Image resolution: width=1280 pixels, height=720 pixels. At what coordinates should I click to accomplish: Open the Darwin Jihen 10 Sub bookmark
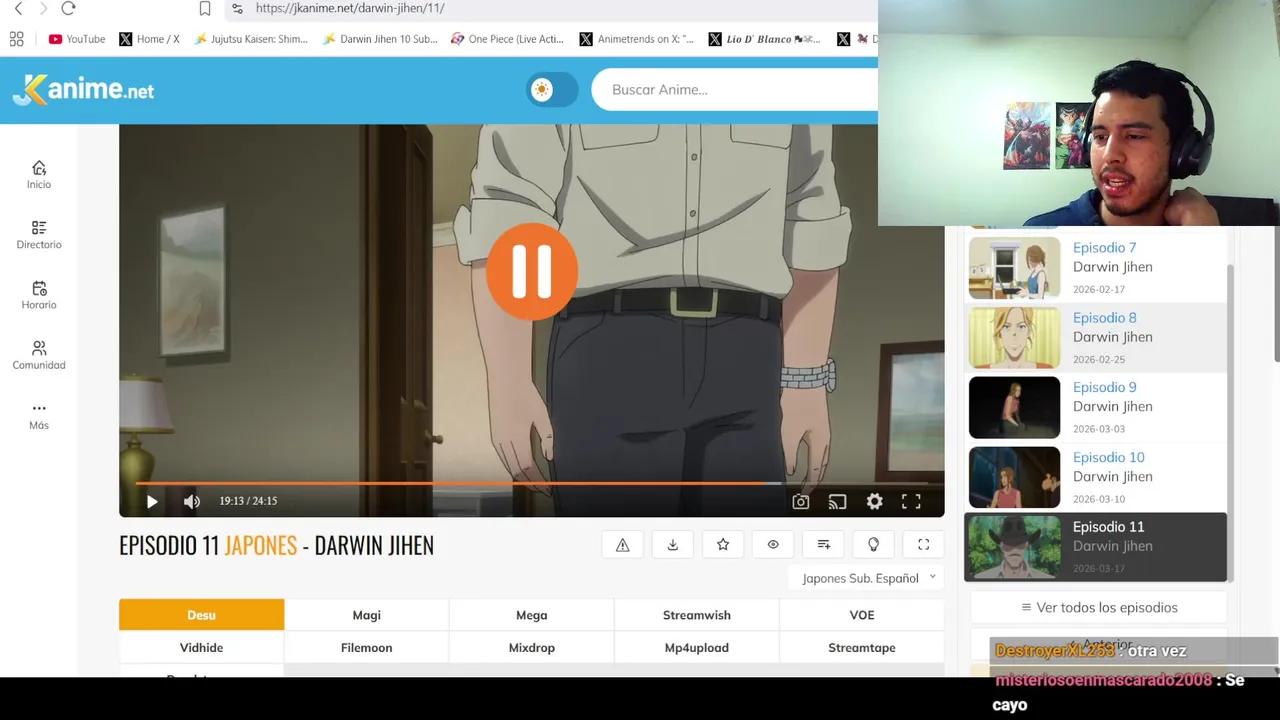click(x=380, y=39)
